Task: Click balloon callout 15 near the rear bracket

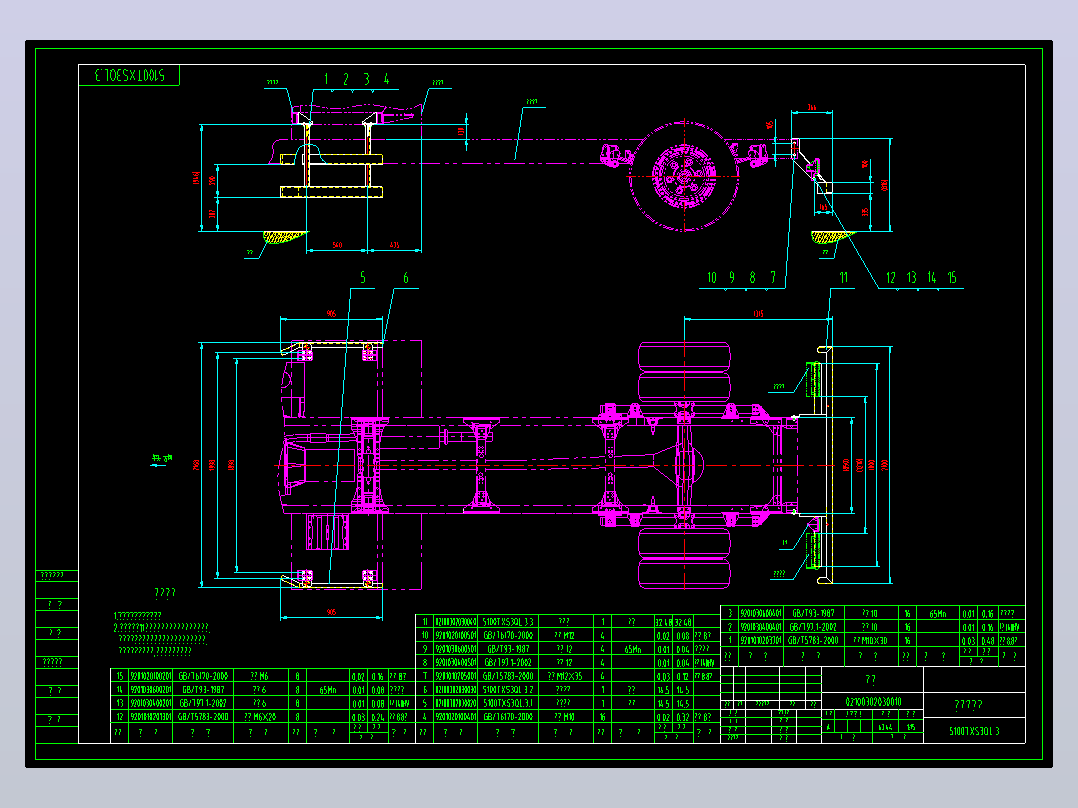Action: coord(952,277)
